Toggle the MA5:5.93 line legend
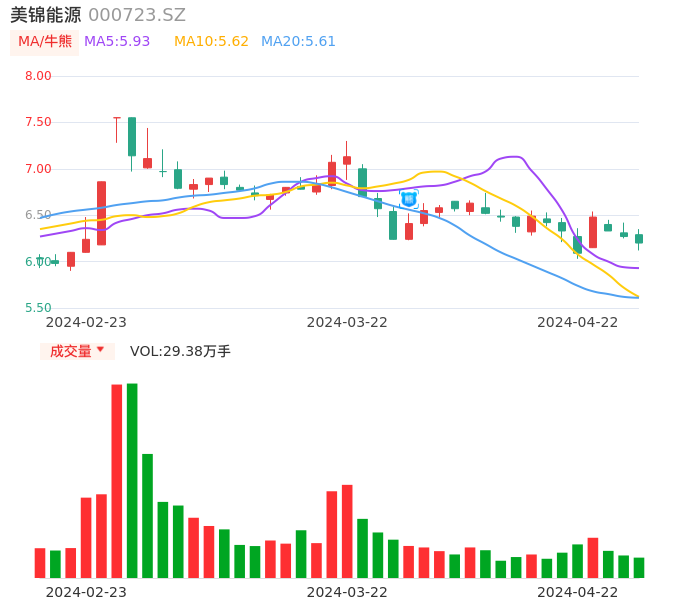This screenshot has height=606, width=686. tap(117, 42)
